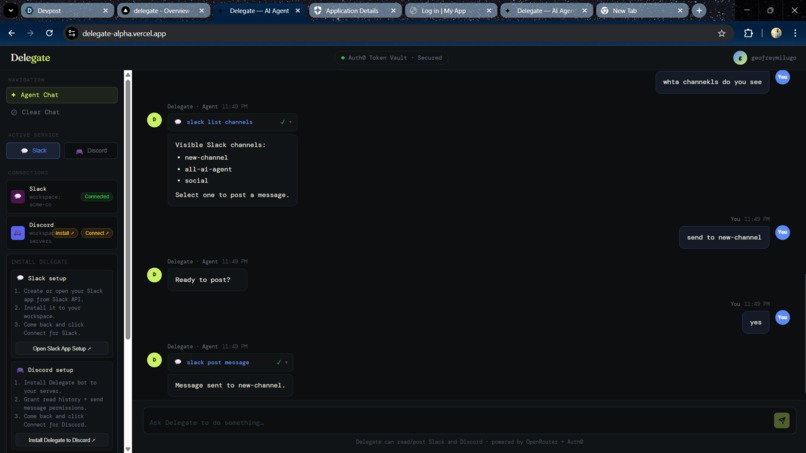Open the Chrome profile avatar

tap(776, 33)
